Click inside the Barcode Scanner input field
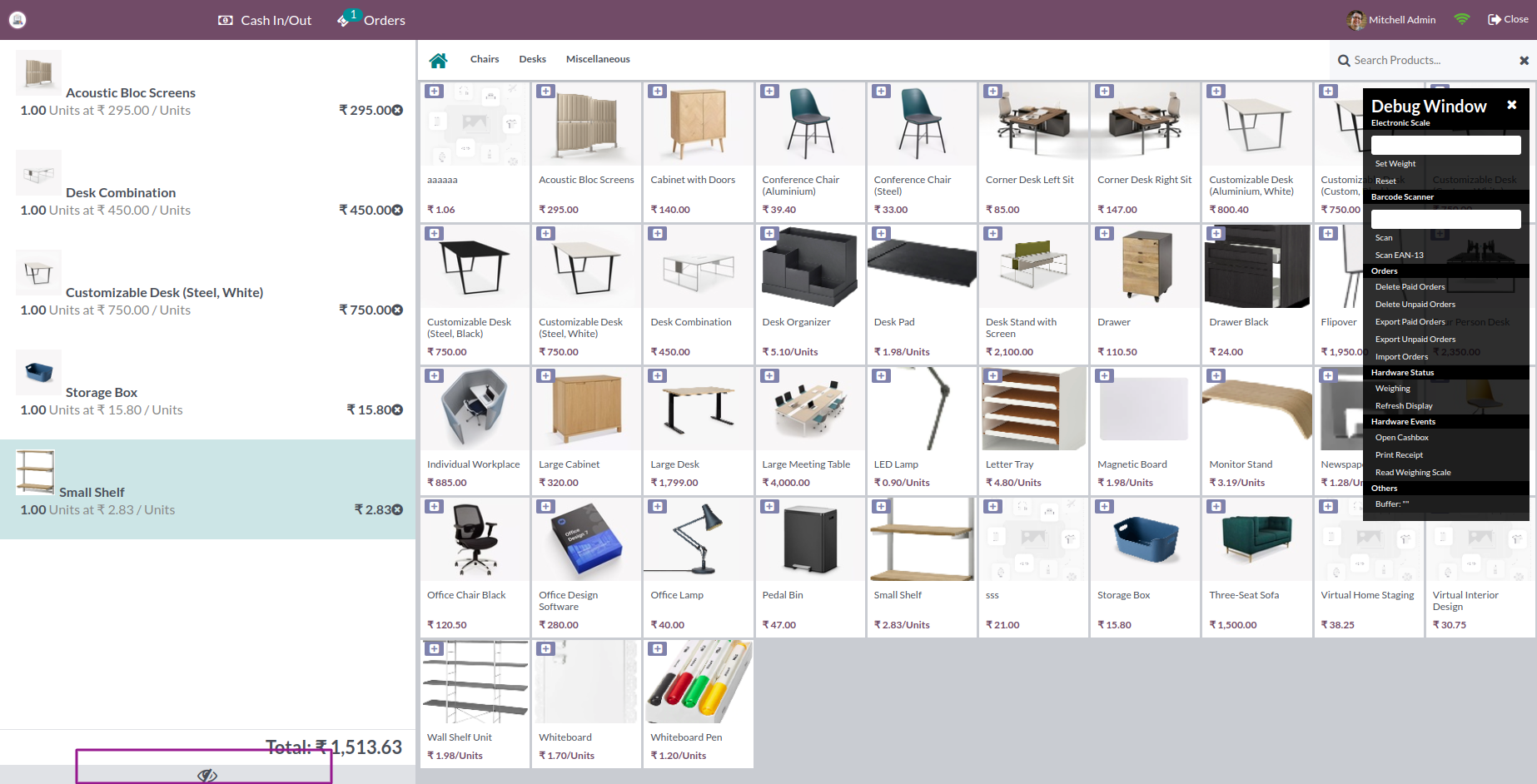The height and width of the screenshot is (784, 1537). [x=1445, y=218]
